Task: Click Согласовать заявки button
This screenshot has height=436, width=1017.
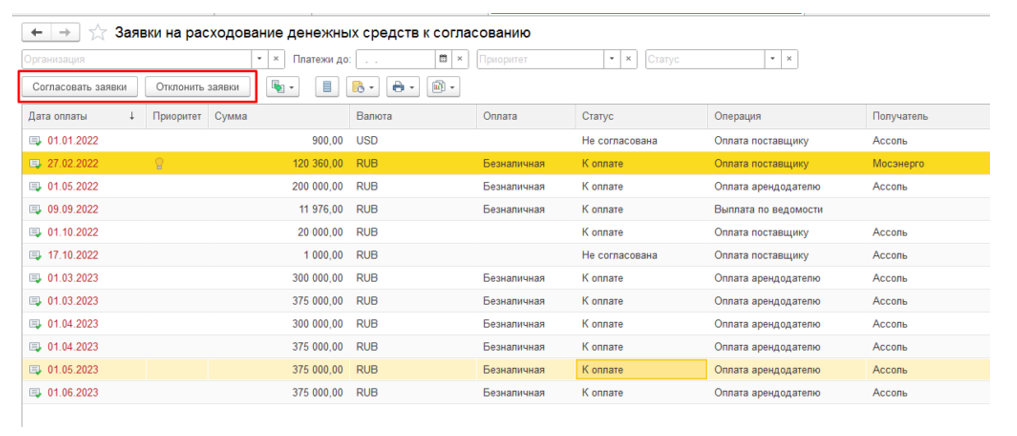Action: tap(80, 87)
